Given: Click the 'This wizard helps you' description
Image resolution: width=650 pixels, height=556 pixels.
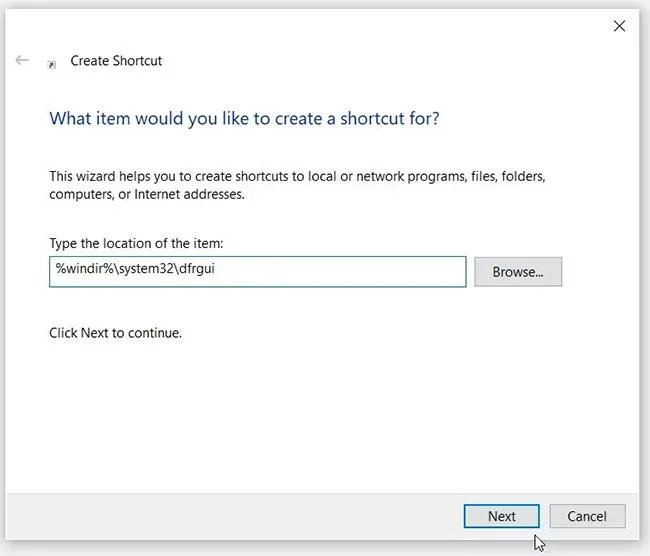Looking at the screenshot, I should 297,185.
